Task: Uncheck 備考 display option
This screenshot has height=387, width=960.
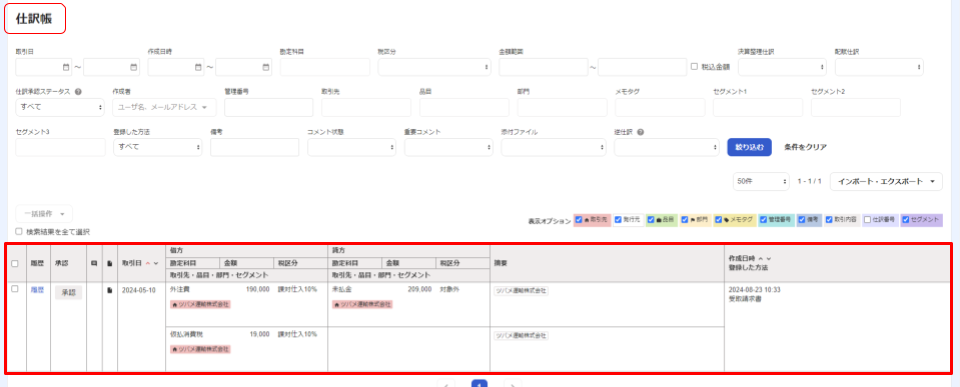Action: tap(802, 219)
